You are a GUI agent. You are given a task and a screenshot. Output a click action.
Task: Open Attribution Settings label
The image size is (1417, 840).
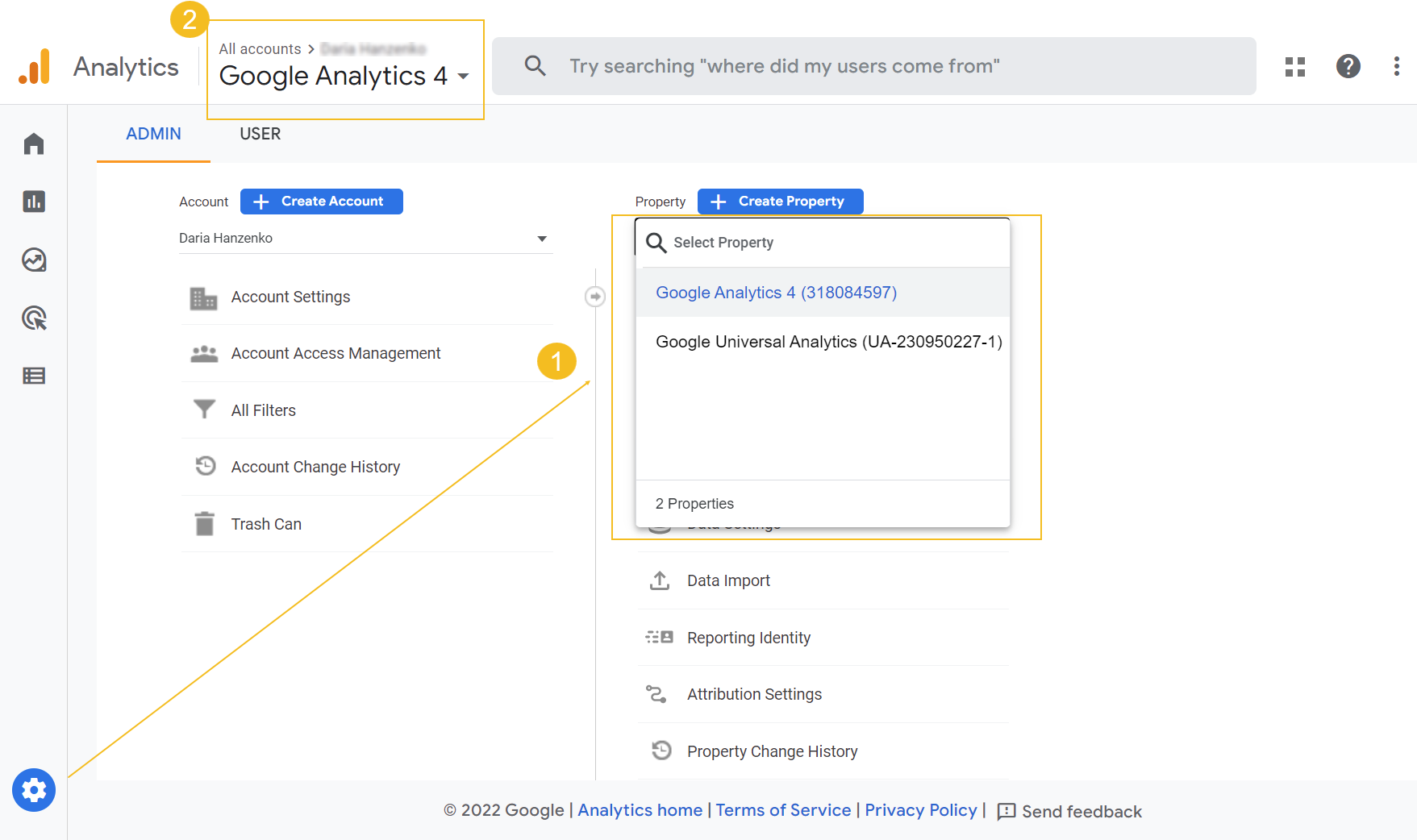pyautogui.click(x=754, y=694)
